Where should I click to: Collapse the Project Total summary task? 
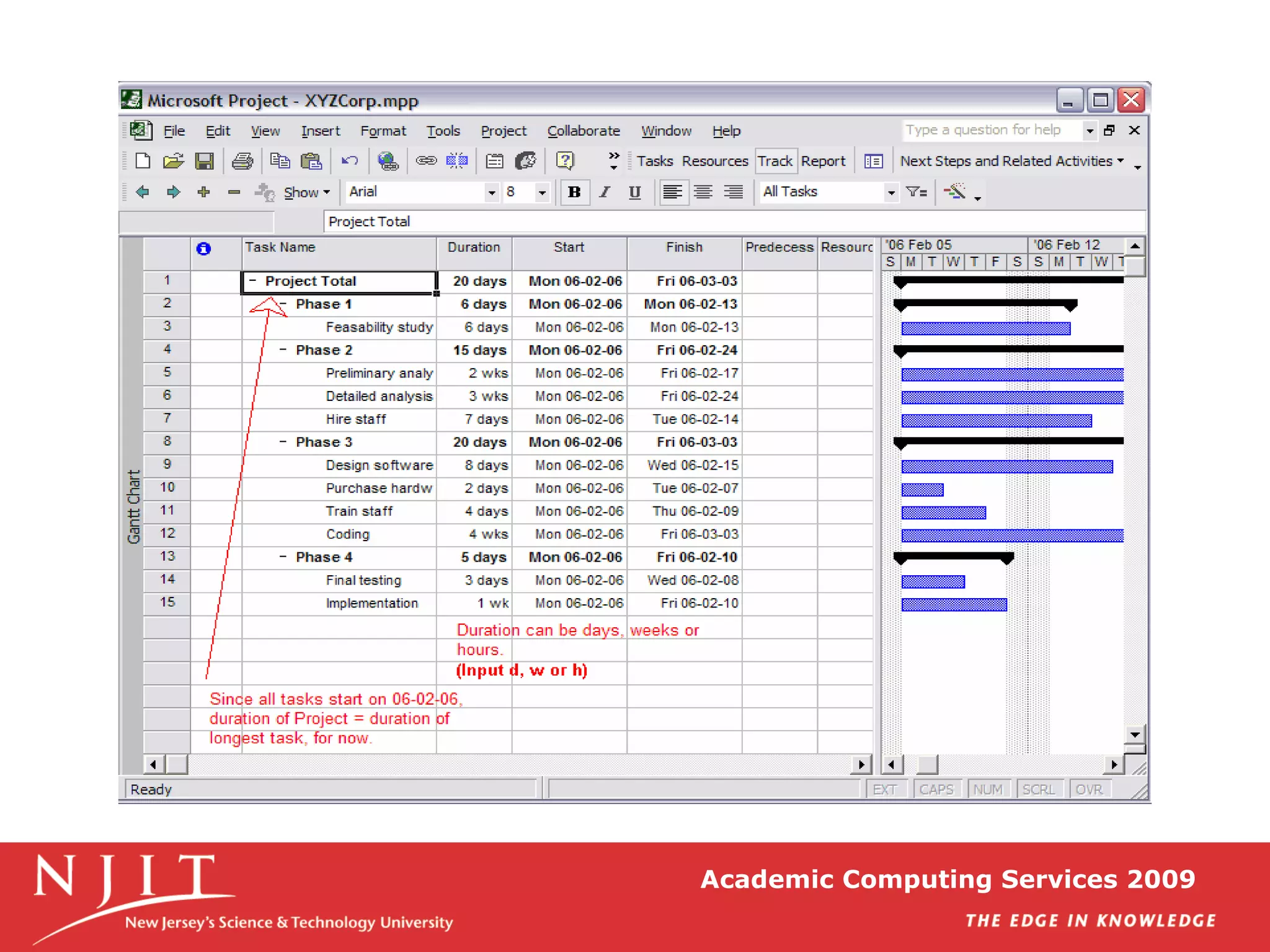tap(252, 281)
